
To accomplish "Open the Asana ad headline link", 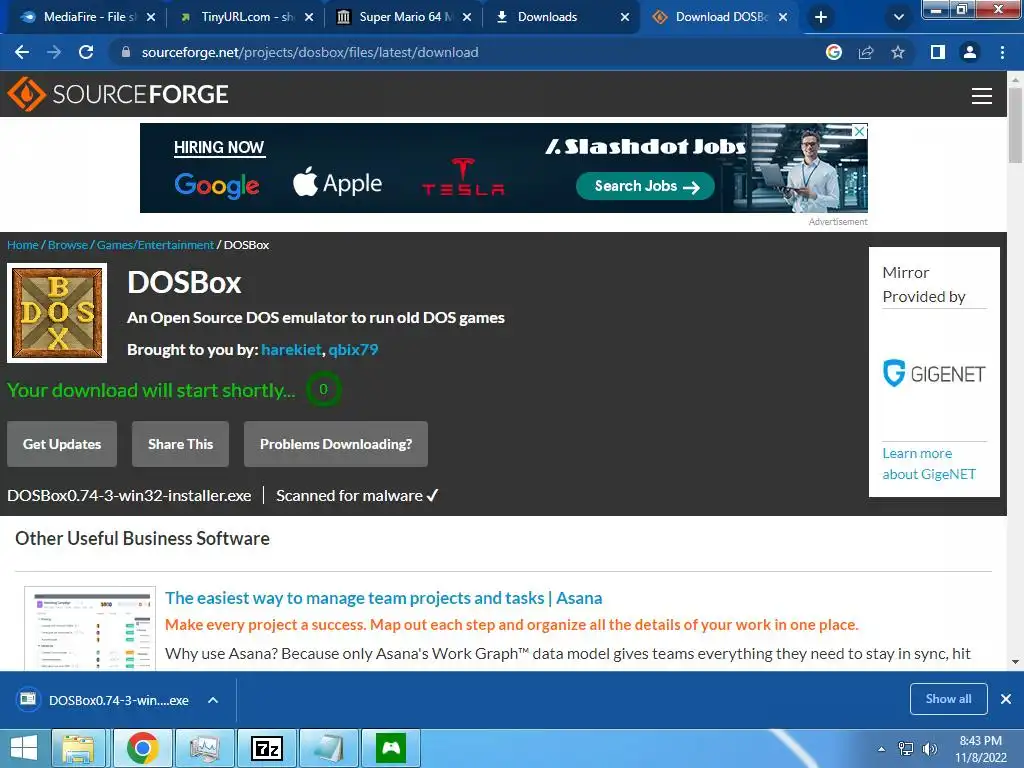I will point(383,598).
